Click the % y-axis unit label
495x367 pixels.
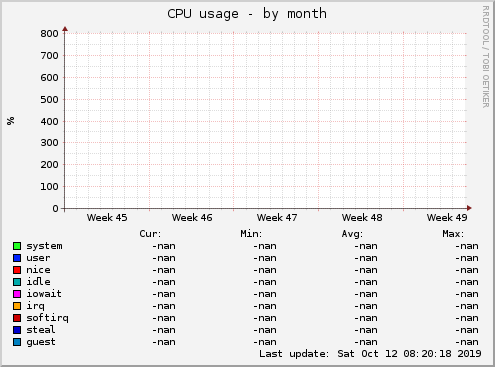coord(11,121)
